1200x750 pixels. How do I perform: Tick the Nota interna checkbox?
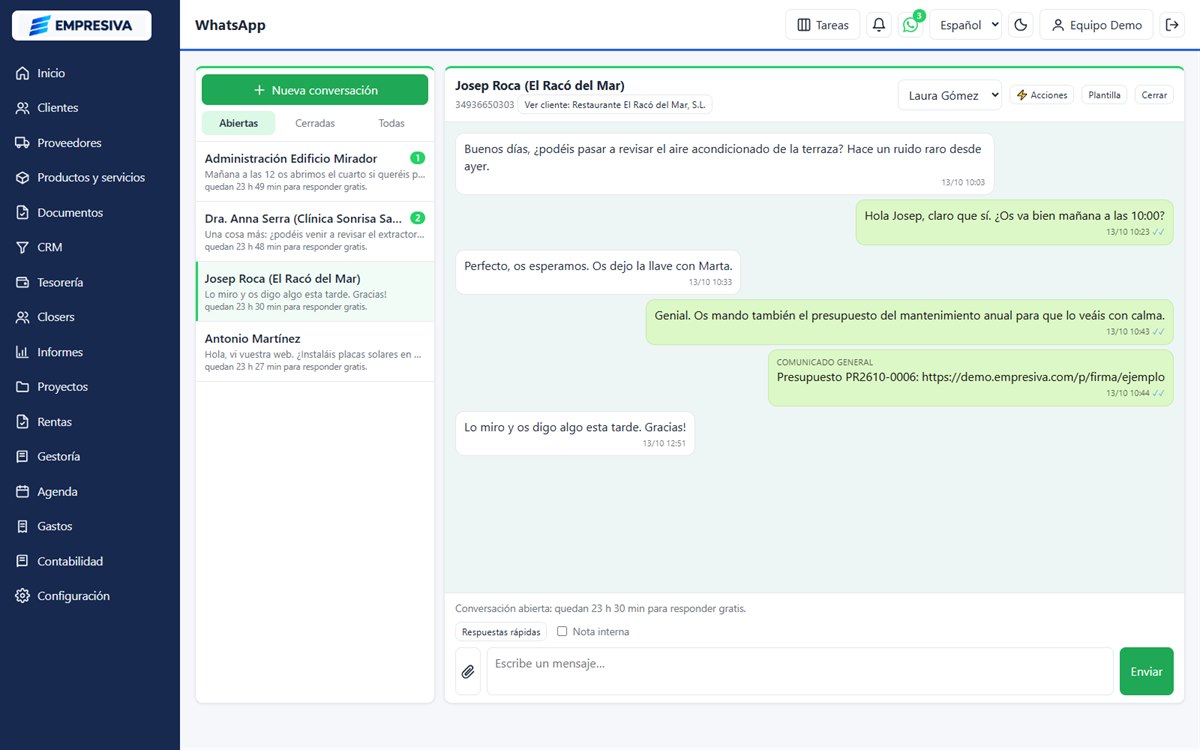[x=562, y=631]
